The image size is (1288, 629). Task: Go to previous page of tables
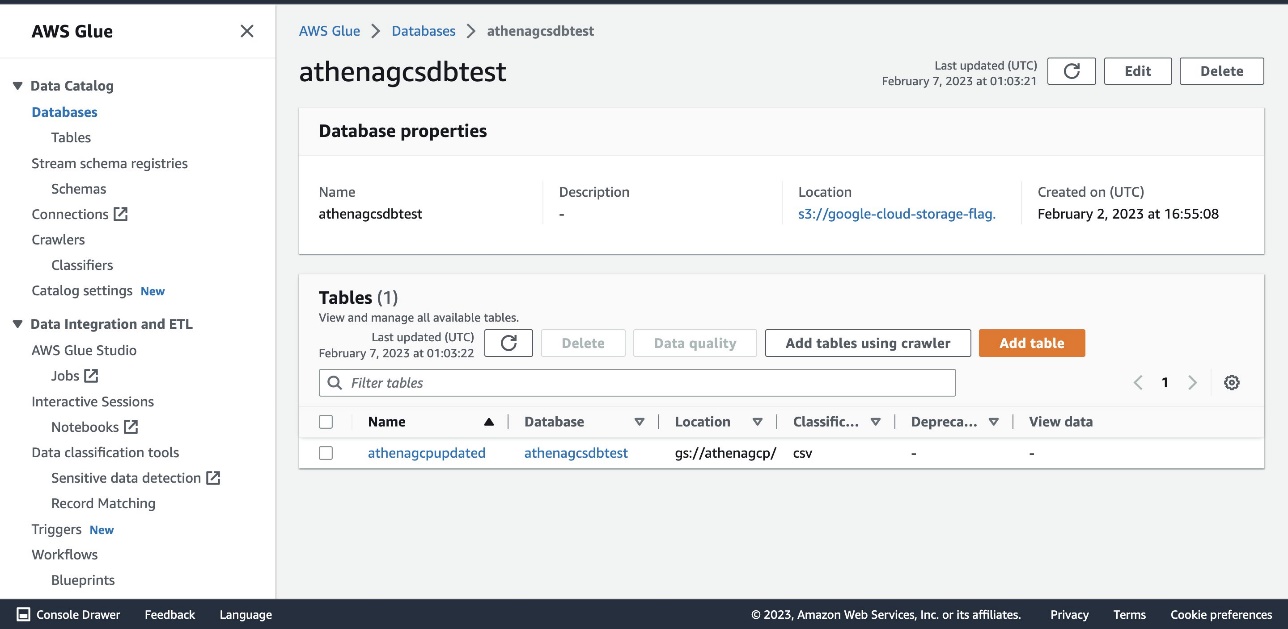point(1138,383)
